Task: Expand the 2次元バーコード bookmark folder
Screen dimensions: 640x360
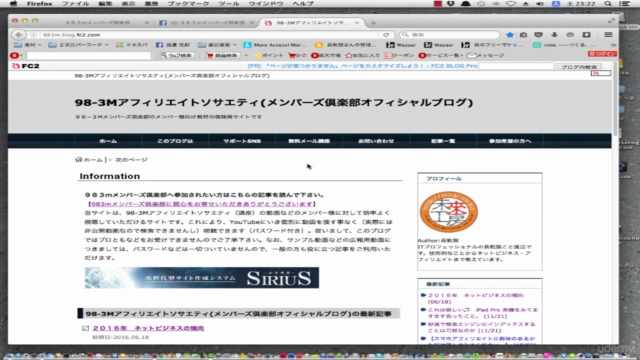Action: tap(78, 45)
